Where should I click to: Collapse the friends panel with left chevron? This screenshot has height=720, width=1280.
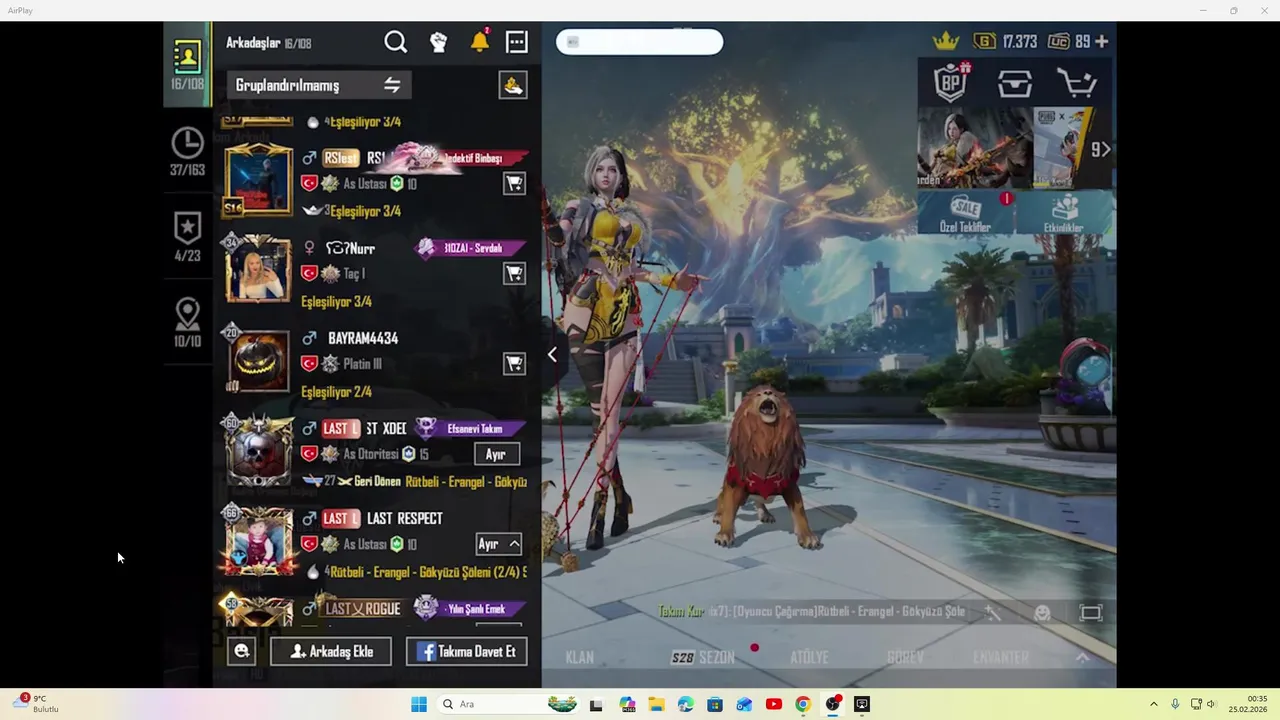[552, 355]
